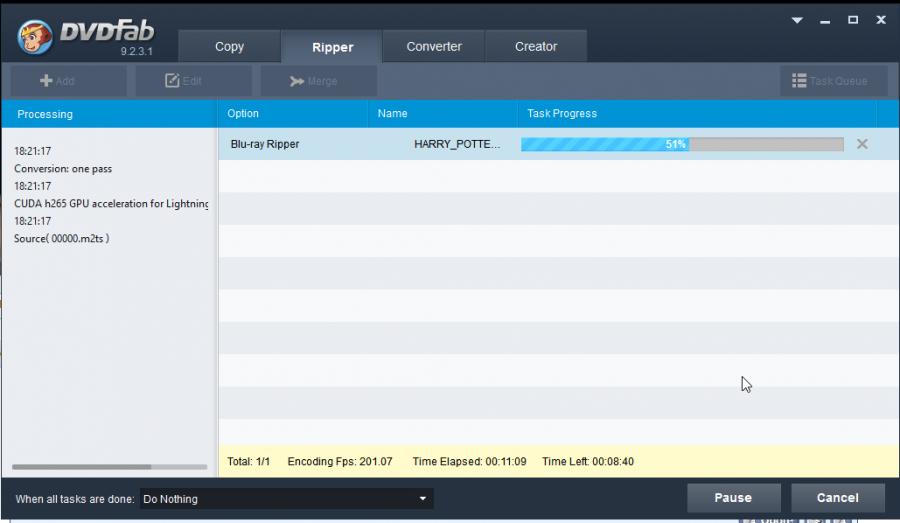The height and width of the screenshot is (523, 900).
Task: Switch to the Creator tab
Action: pyautogui.click(x=536, y=47)
